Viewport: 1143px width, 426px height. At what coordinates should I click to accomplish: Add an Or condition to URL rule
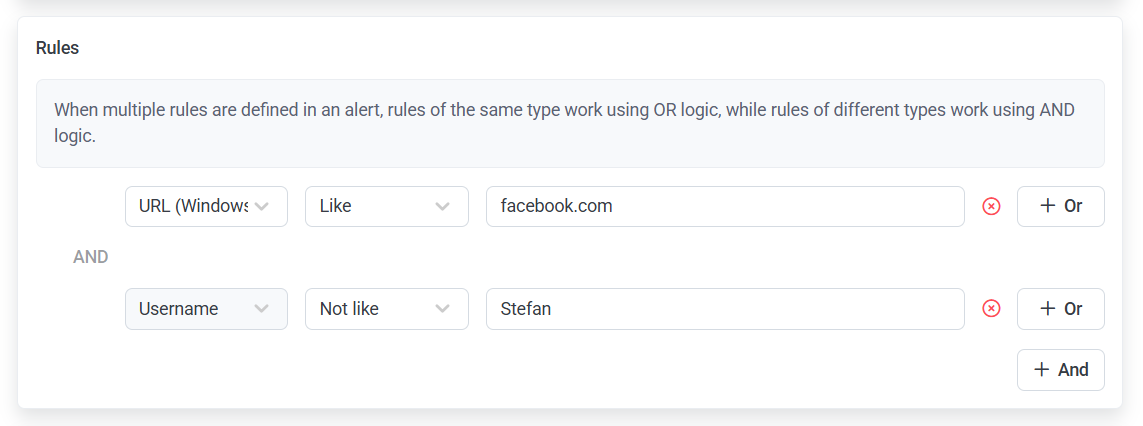[x=1061, y=207]
